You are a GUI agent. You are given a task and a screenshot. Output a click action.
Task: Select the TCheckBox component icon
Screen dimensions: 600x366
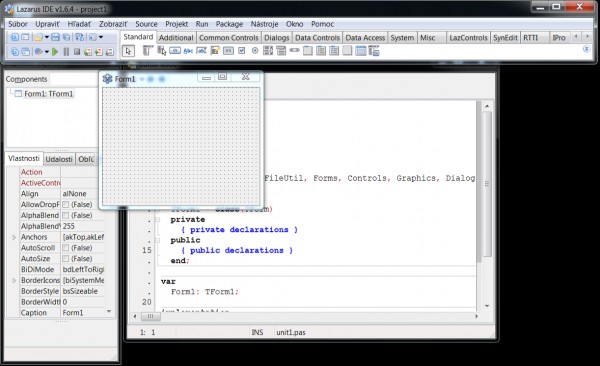[241, 51]
